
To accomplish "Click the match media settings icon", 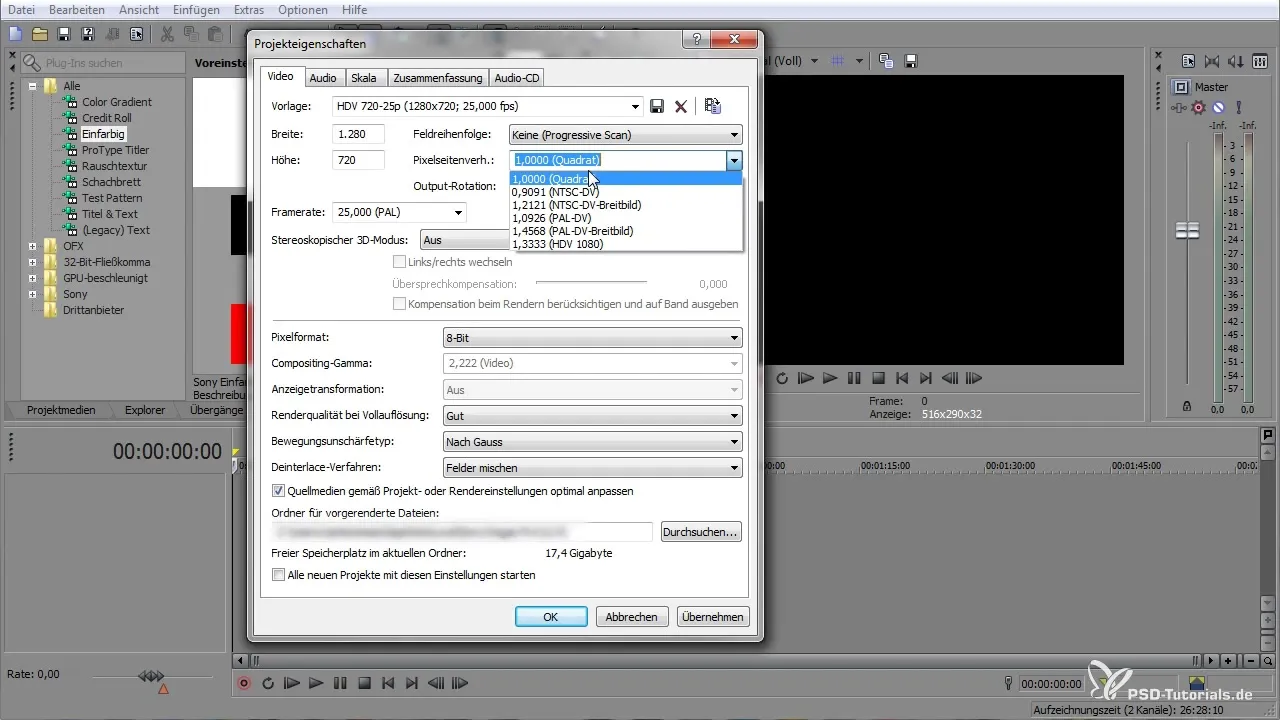I will tap(713, 106).
